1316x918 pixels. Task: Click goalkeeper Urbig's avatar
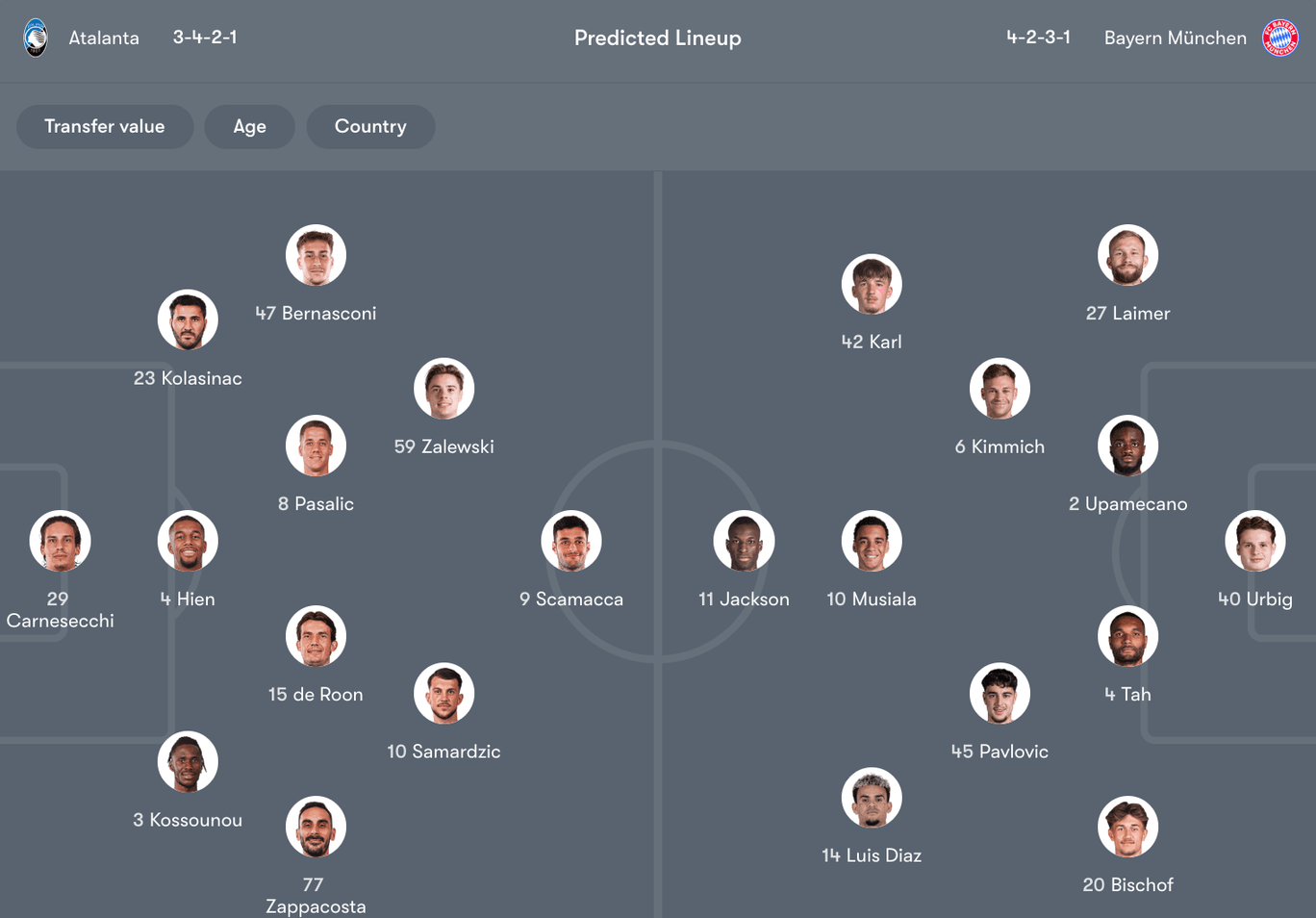(x=1254, y=541)
